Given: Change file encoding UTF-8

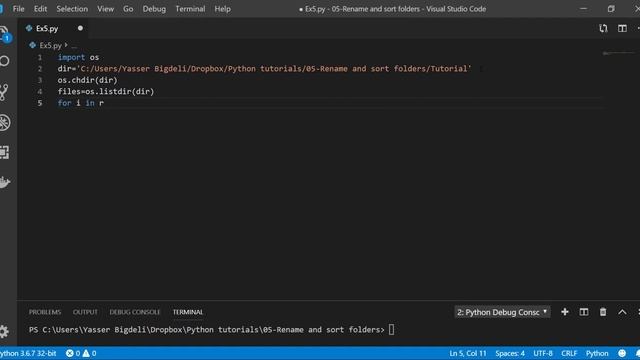Looking at the screenshot, I should coord(542,353).
